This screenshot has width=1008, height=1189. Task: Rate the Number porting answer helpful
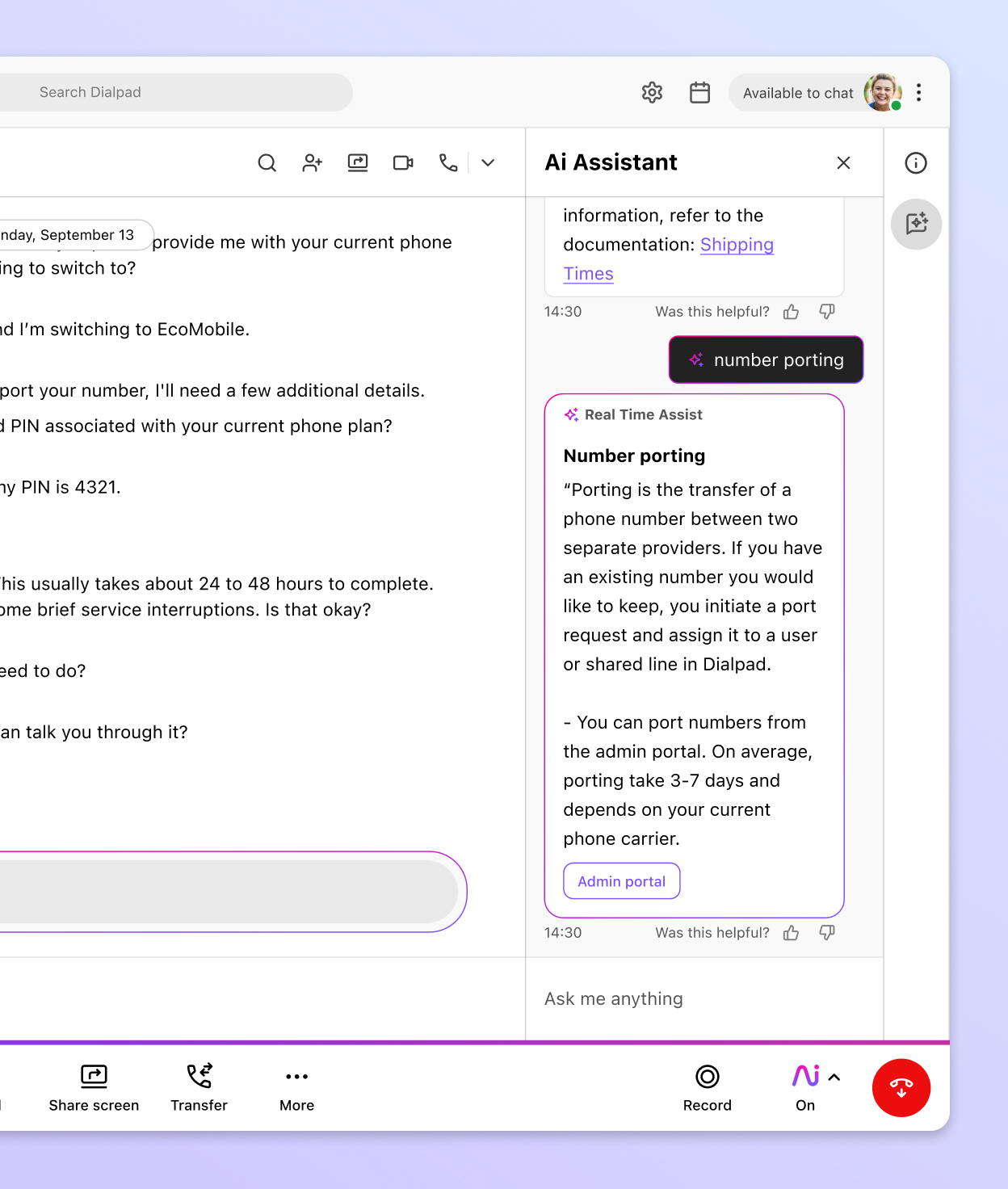[x=791, y=933]
